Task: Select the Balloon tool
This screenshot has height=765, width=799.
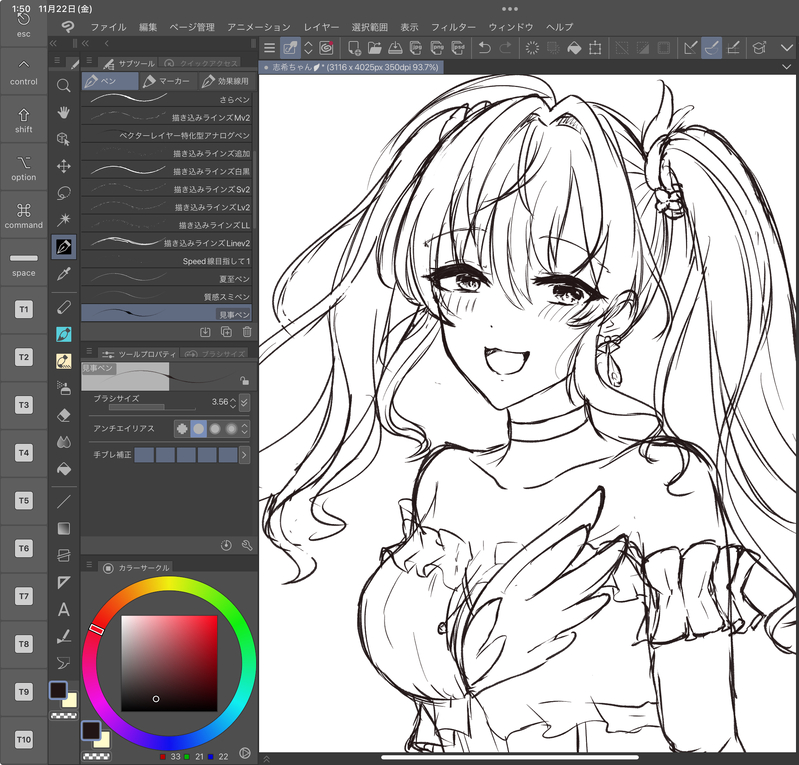Action: click(x=64, y=663)
